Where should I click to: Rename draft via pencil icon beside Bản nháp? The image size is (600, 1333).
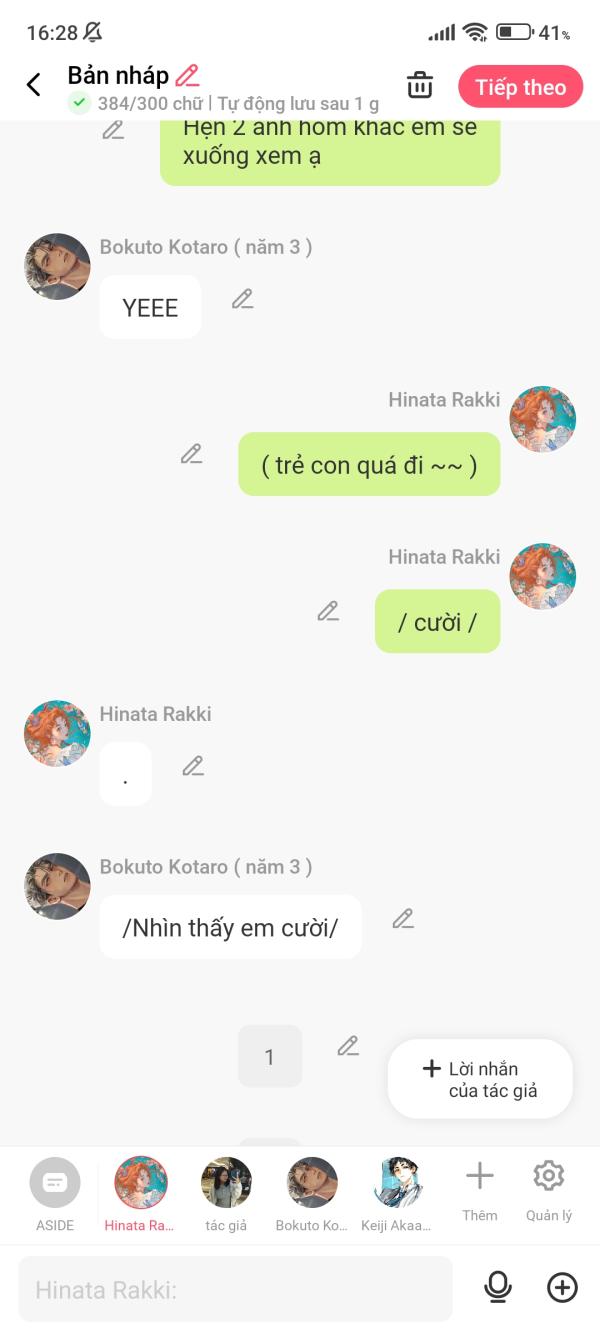tap(187, 75)
